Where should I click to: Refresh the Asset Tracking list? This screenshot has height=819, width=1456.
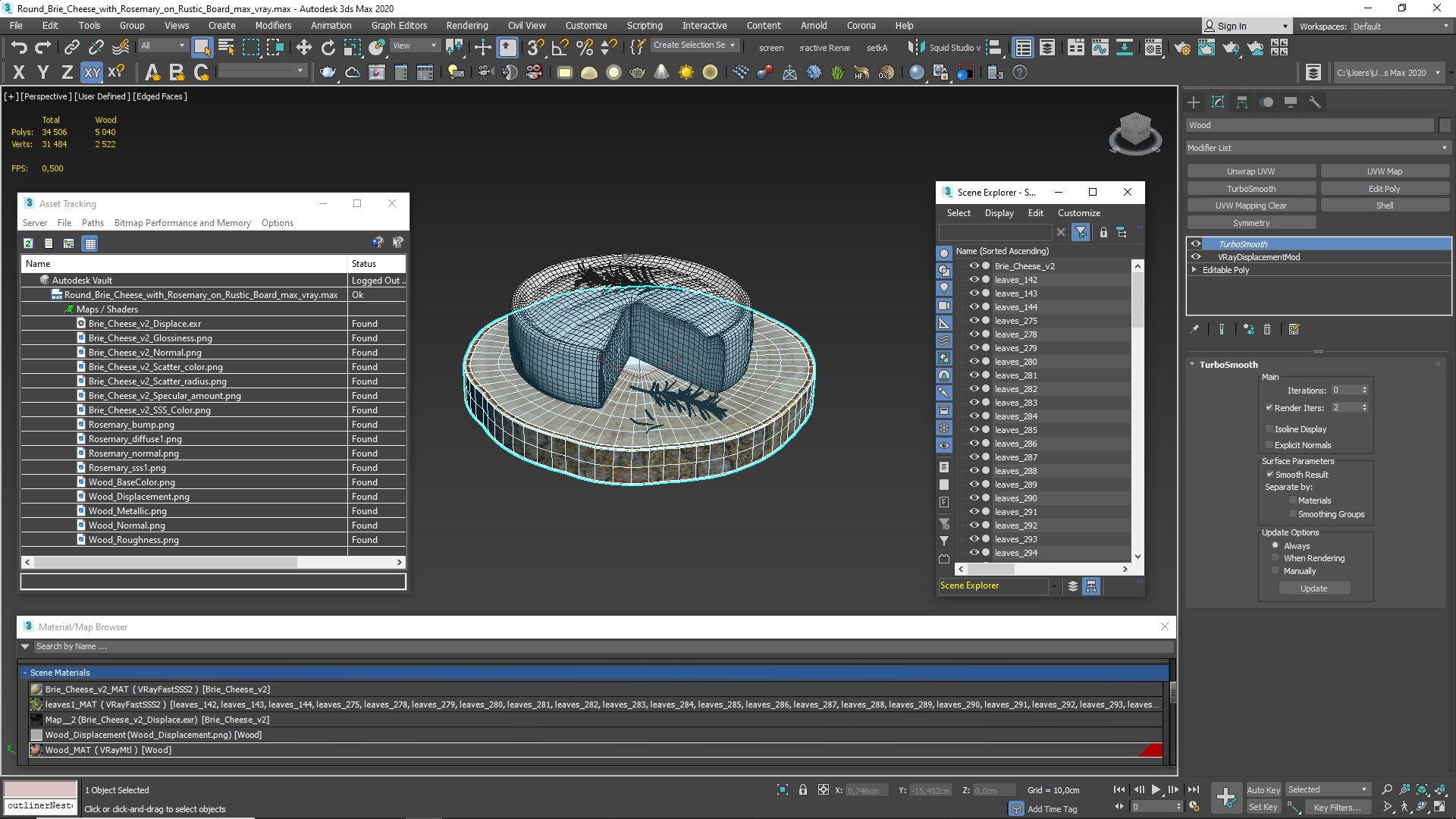[x=28, y=243]
